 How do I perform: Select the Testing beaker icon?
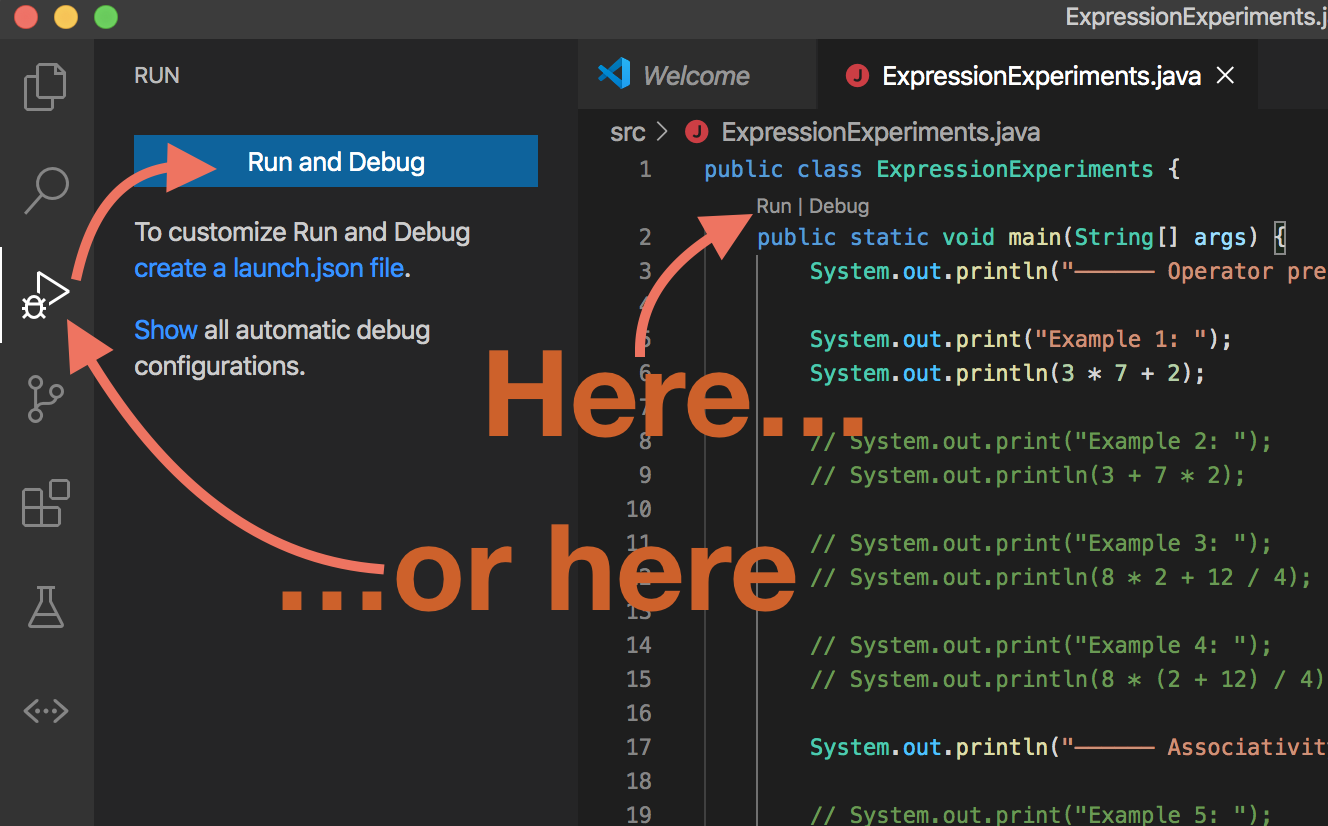[45, 607]
